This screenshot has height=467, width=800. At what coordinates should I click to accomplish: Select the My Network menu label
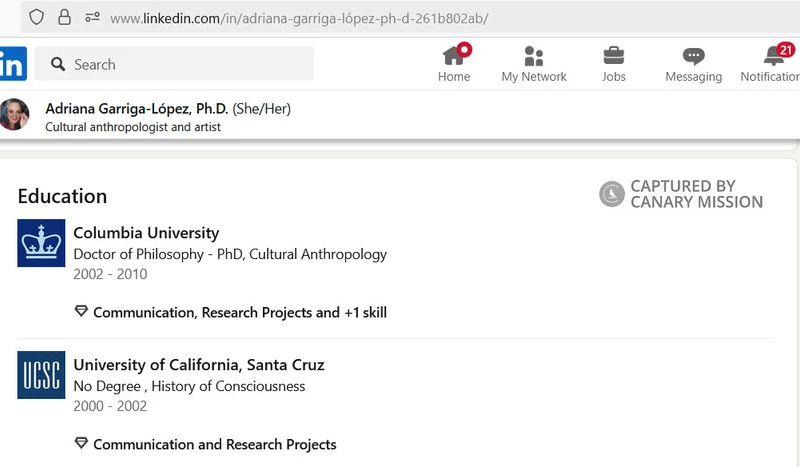tap(534, 77)
